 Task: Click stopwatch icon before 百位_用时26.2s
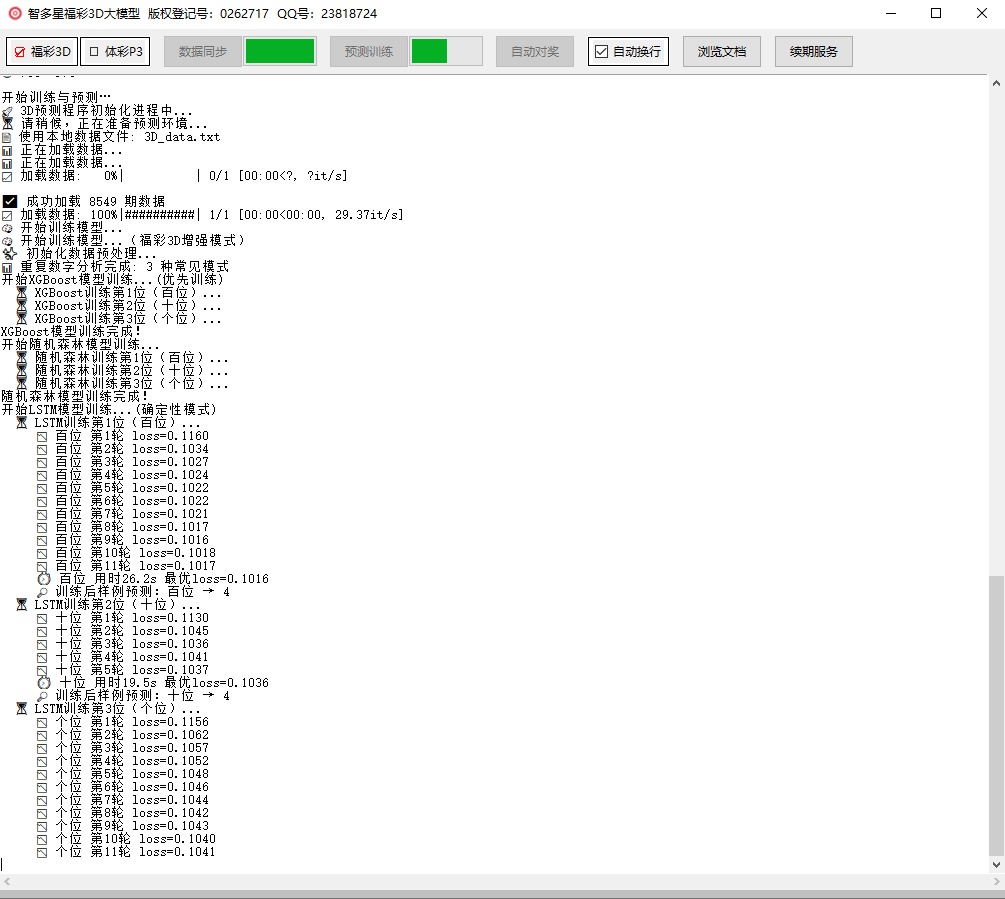(x=44, y=579)
